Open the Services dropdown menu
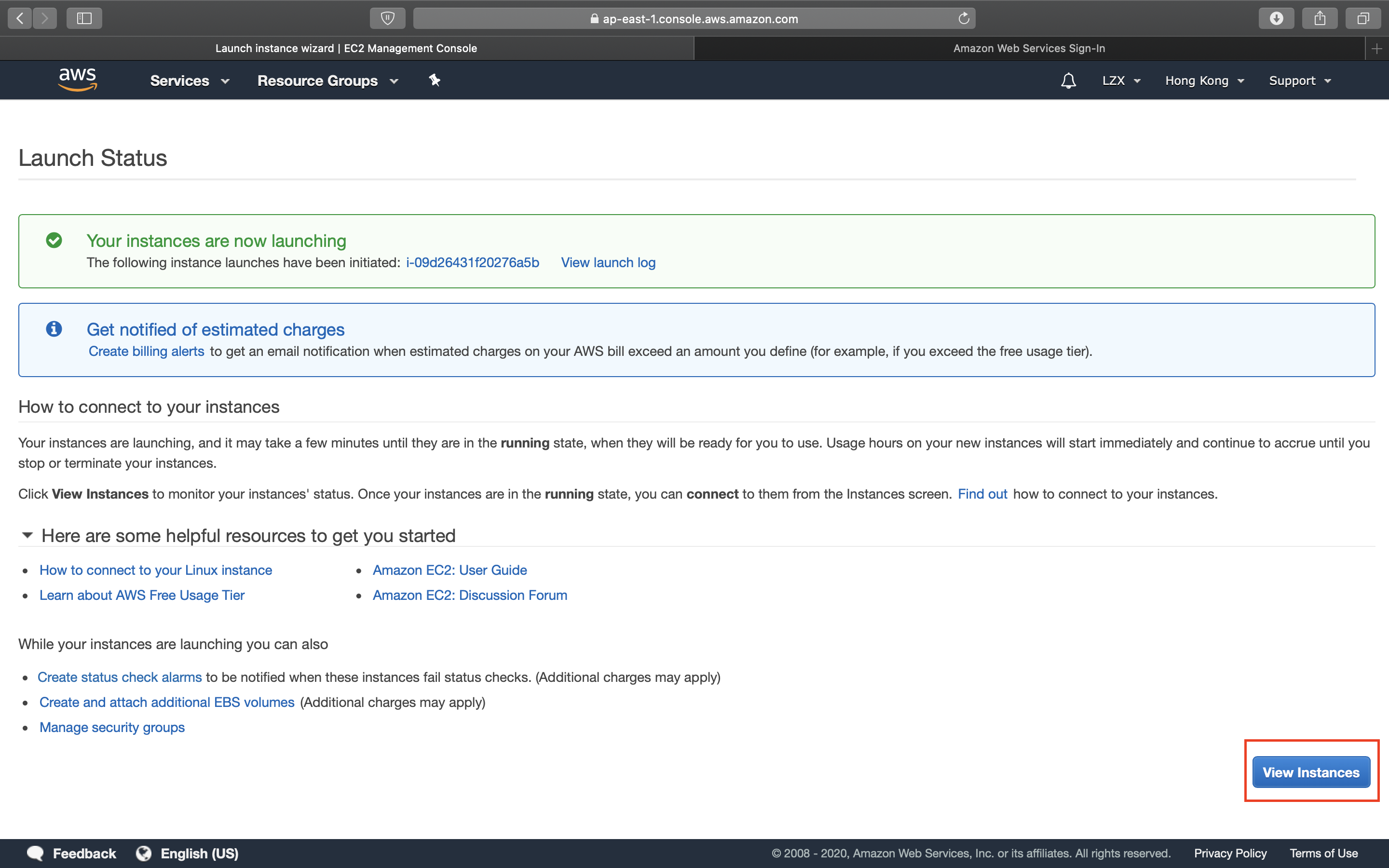The image size is (1389, 868). pyautogui.click(x=190, y=81)
